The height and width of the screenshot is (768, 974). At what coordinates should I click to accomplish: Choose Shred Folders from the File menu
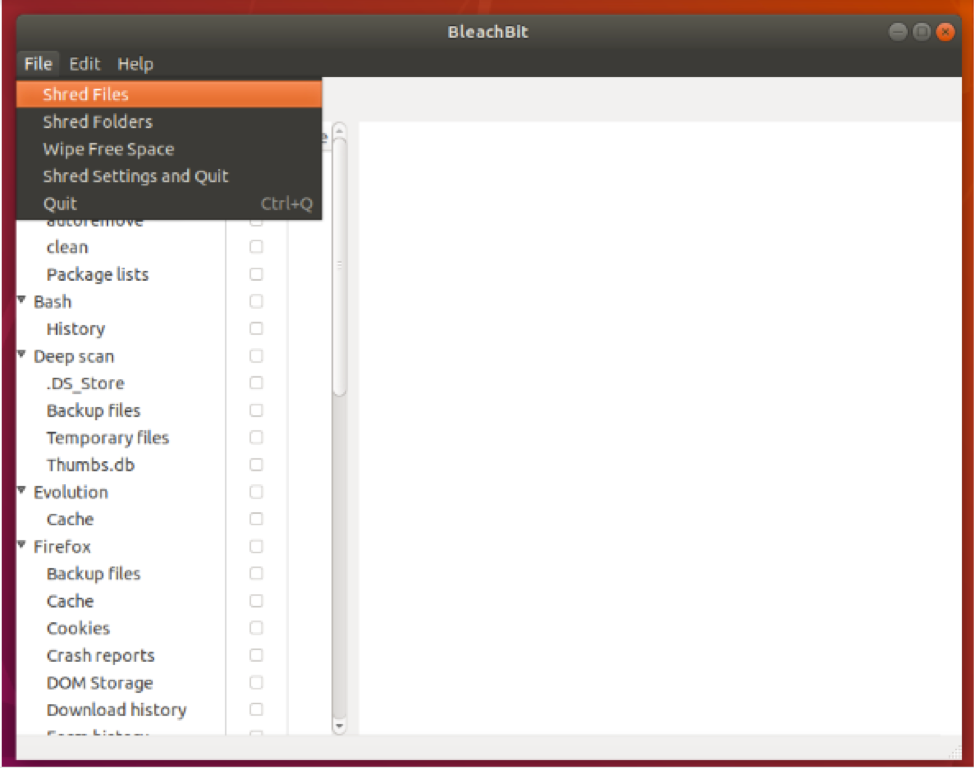(x=169, y=121)
